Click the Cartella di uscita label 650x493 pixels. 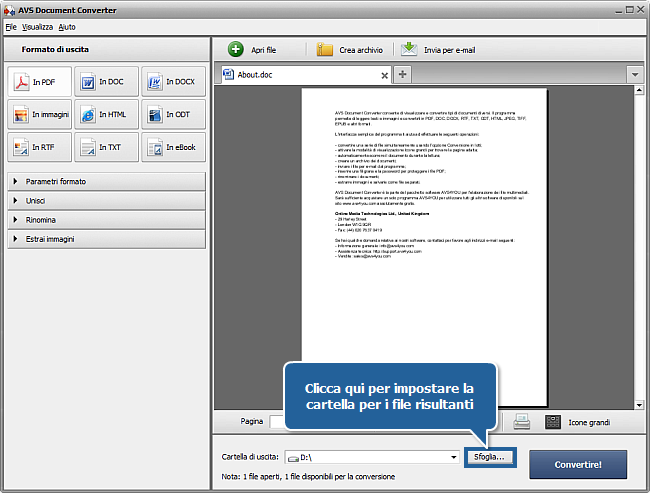coord(250,457)
